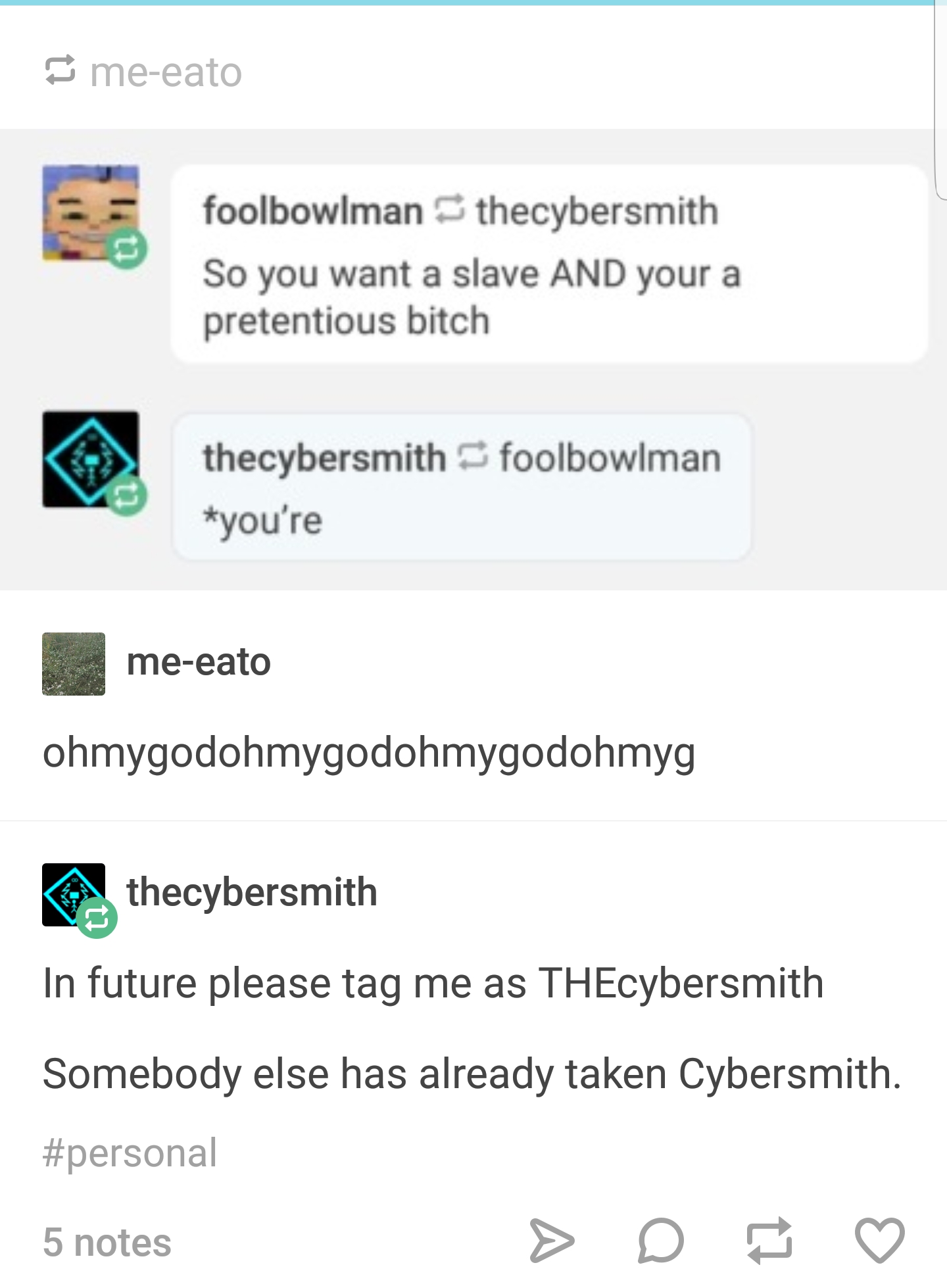Click the ohmygodohmygod comment text
The height and width of the screenshot is (1288, 947).
(369, 753)
